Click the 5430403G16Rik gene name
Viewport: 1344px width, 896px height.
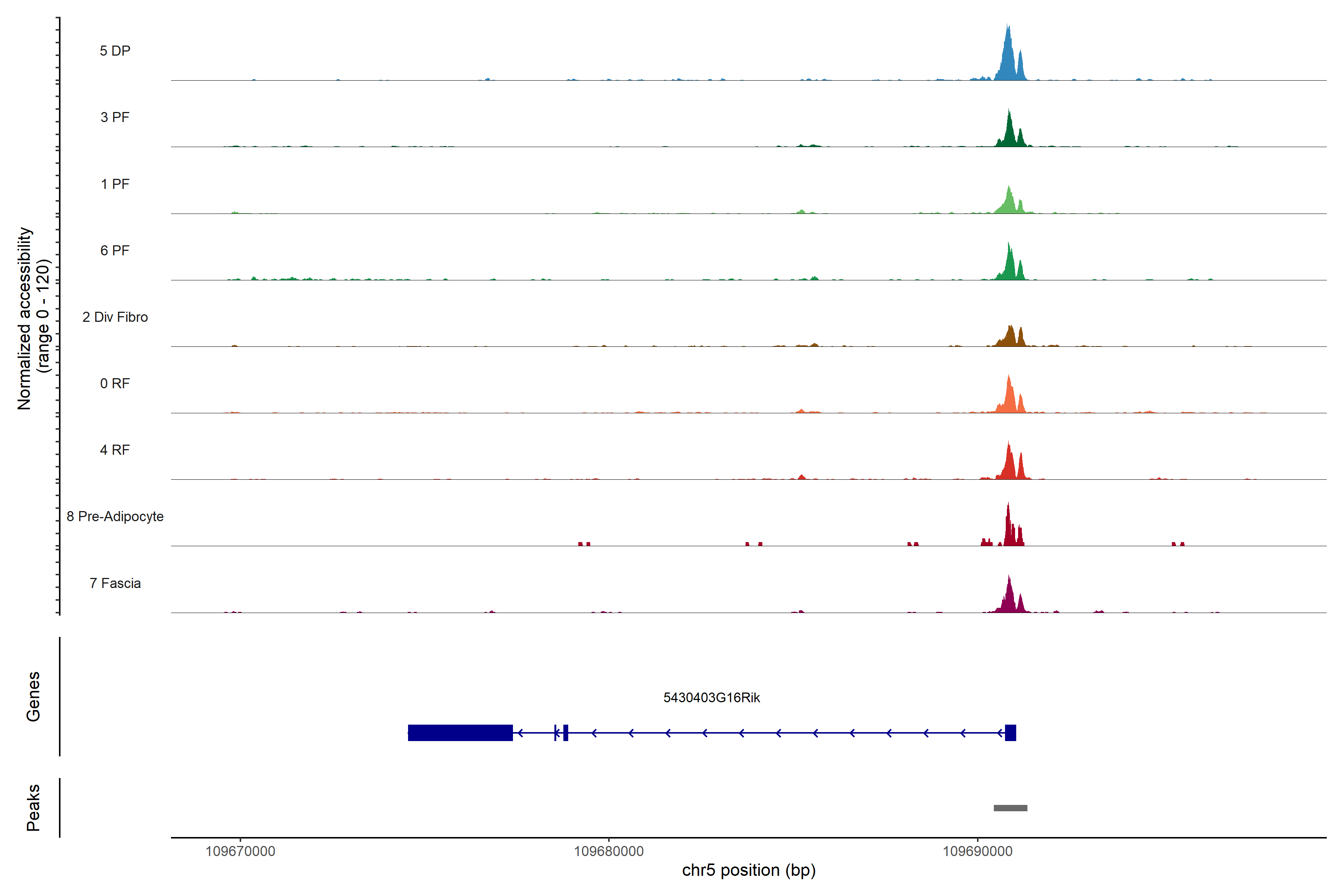point(712,698)
